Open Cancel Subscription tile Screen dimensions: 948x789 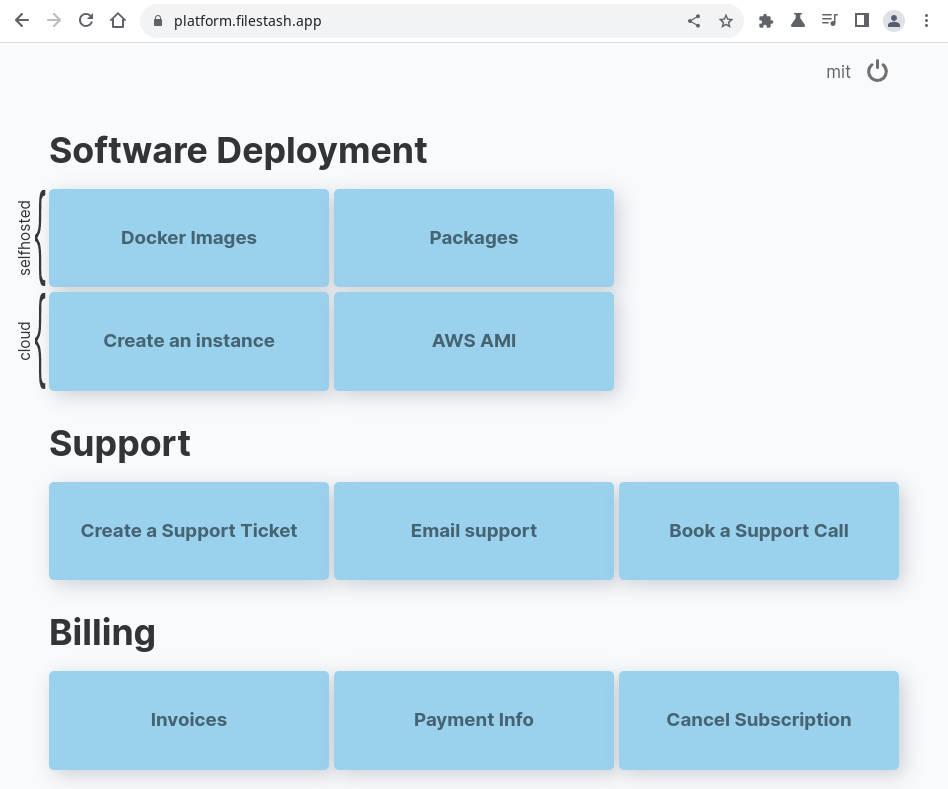point(759,720)
